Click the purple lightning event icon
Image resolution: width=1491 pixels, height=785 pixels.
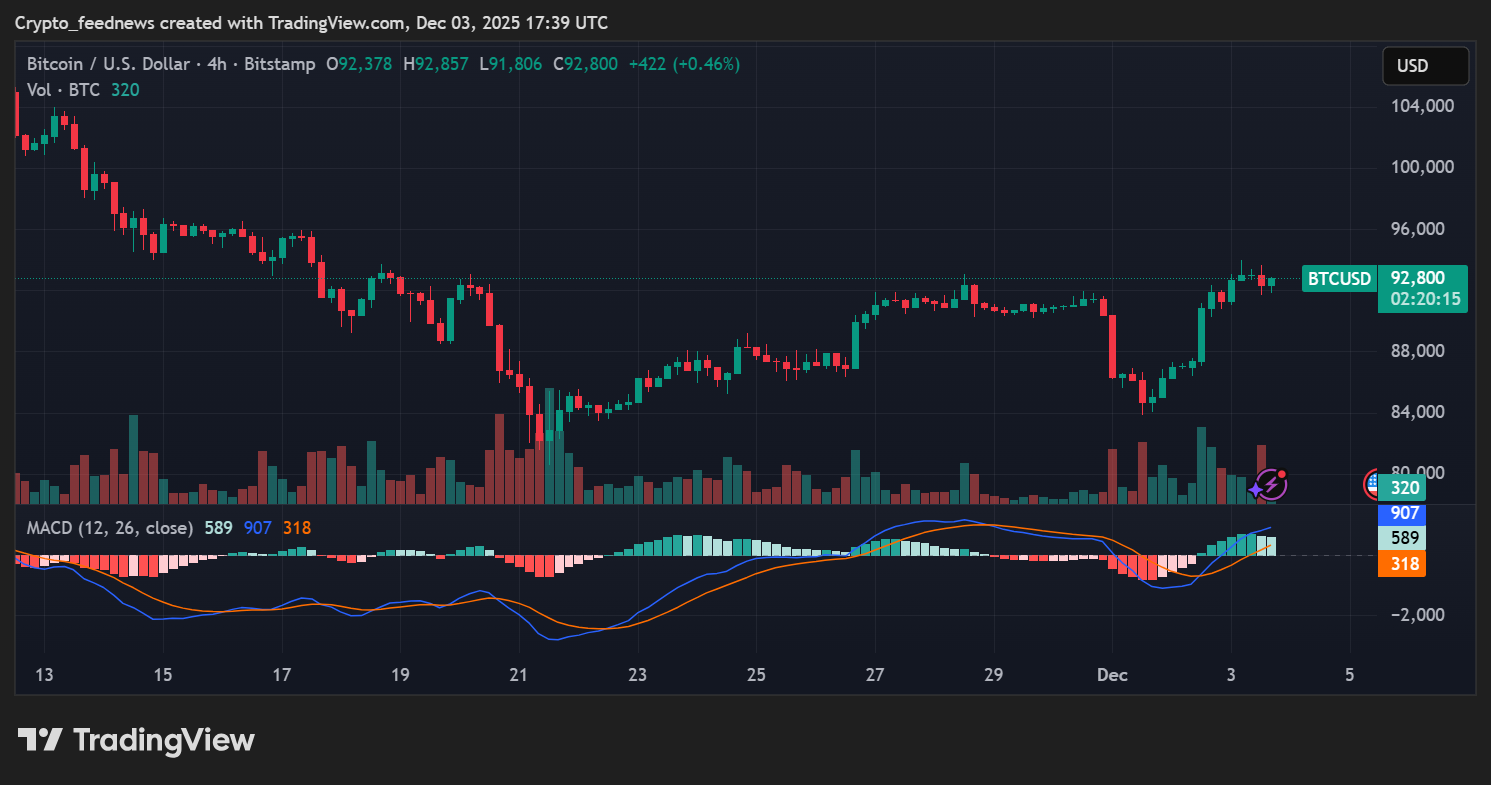pyautogui.click(x=1270, y=485)
